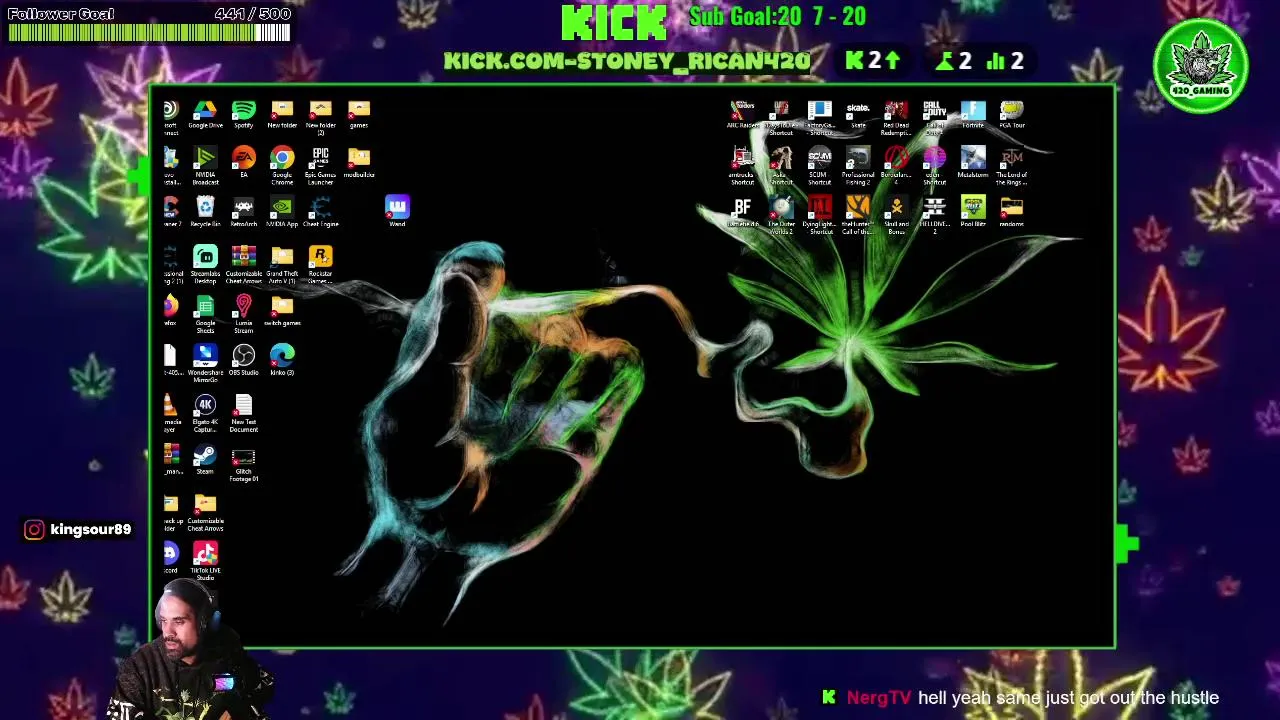Open the Pool Blitz shortcut
Image resolution: width=1280 pixels, height=720 pixels.
(973, 212)
